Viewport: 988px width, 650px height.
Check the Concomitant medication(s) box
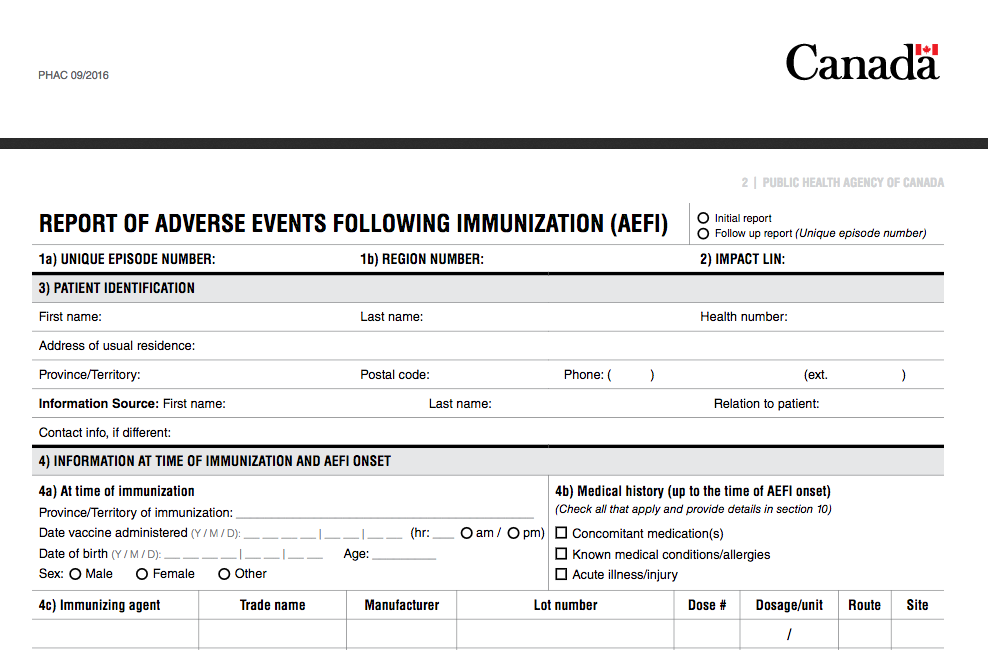(x=561, y=533)
